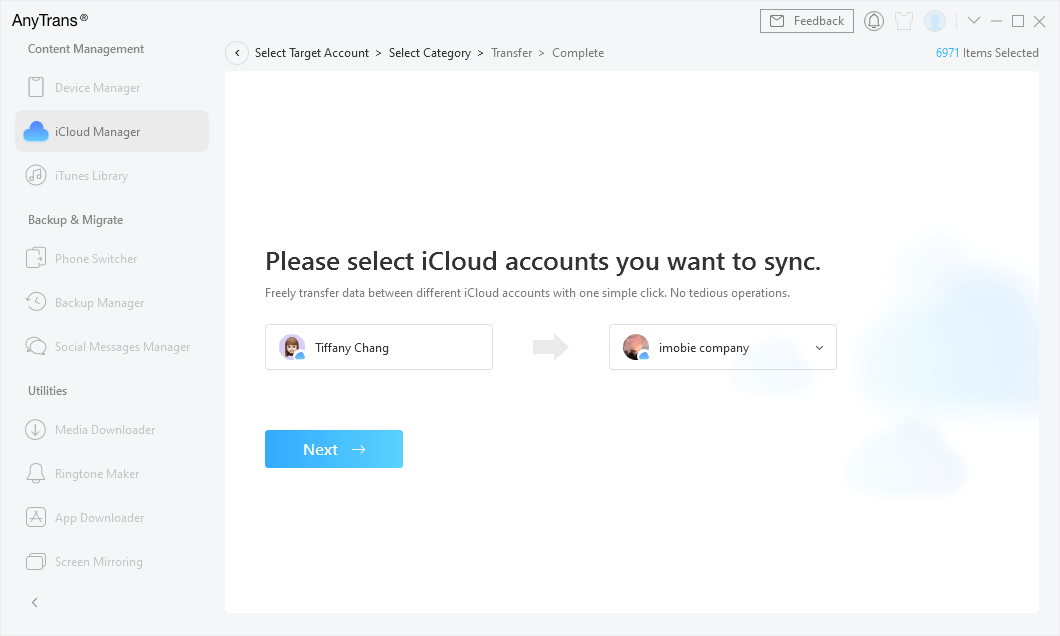
Task: Open Backup Manager clock icon
Action: pyautogui.click(x=36, y=303)
